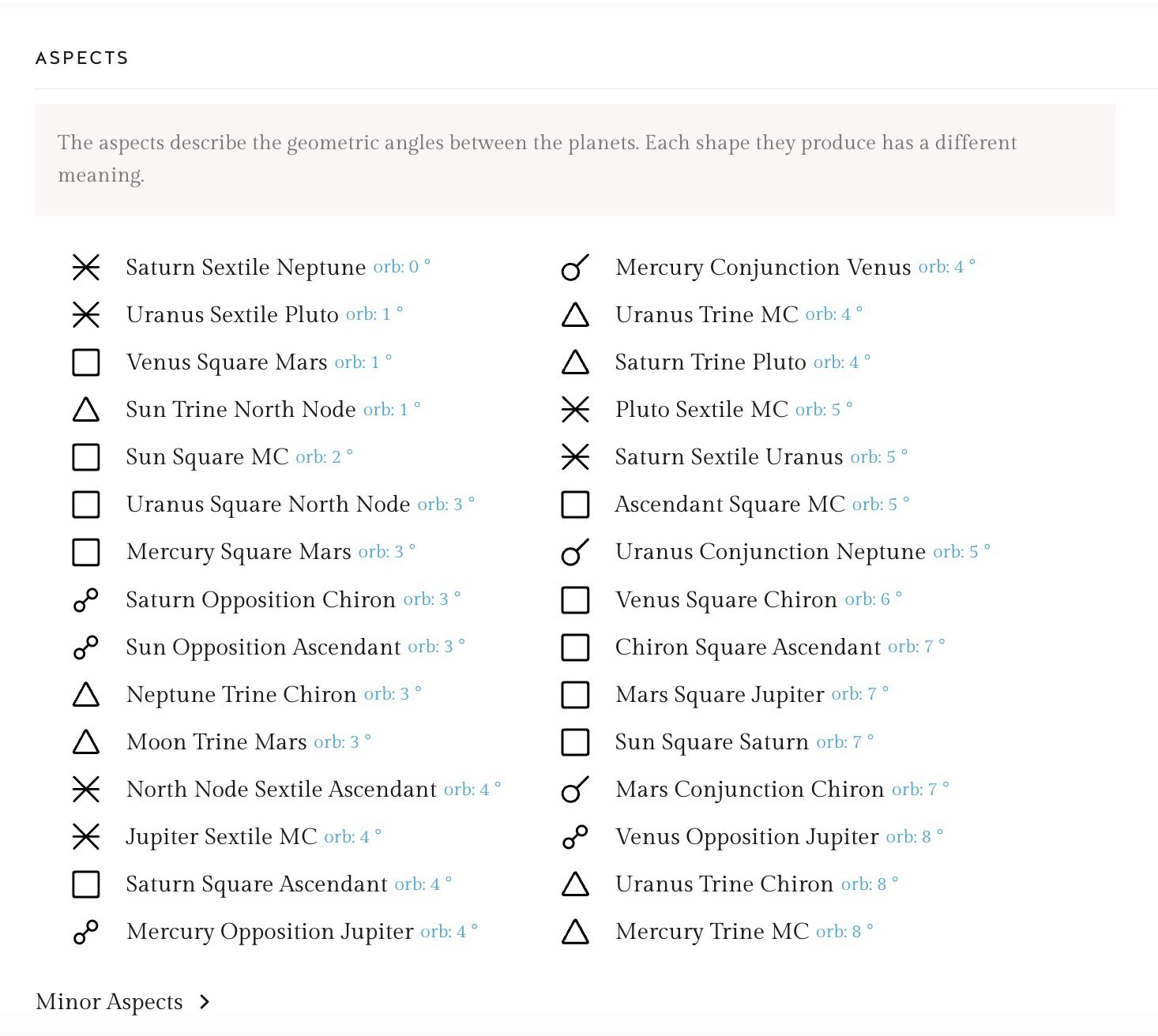Click the trine icon next to Uranus Trine MC

tap(575, 315)
